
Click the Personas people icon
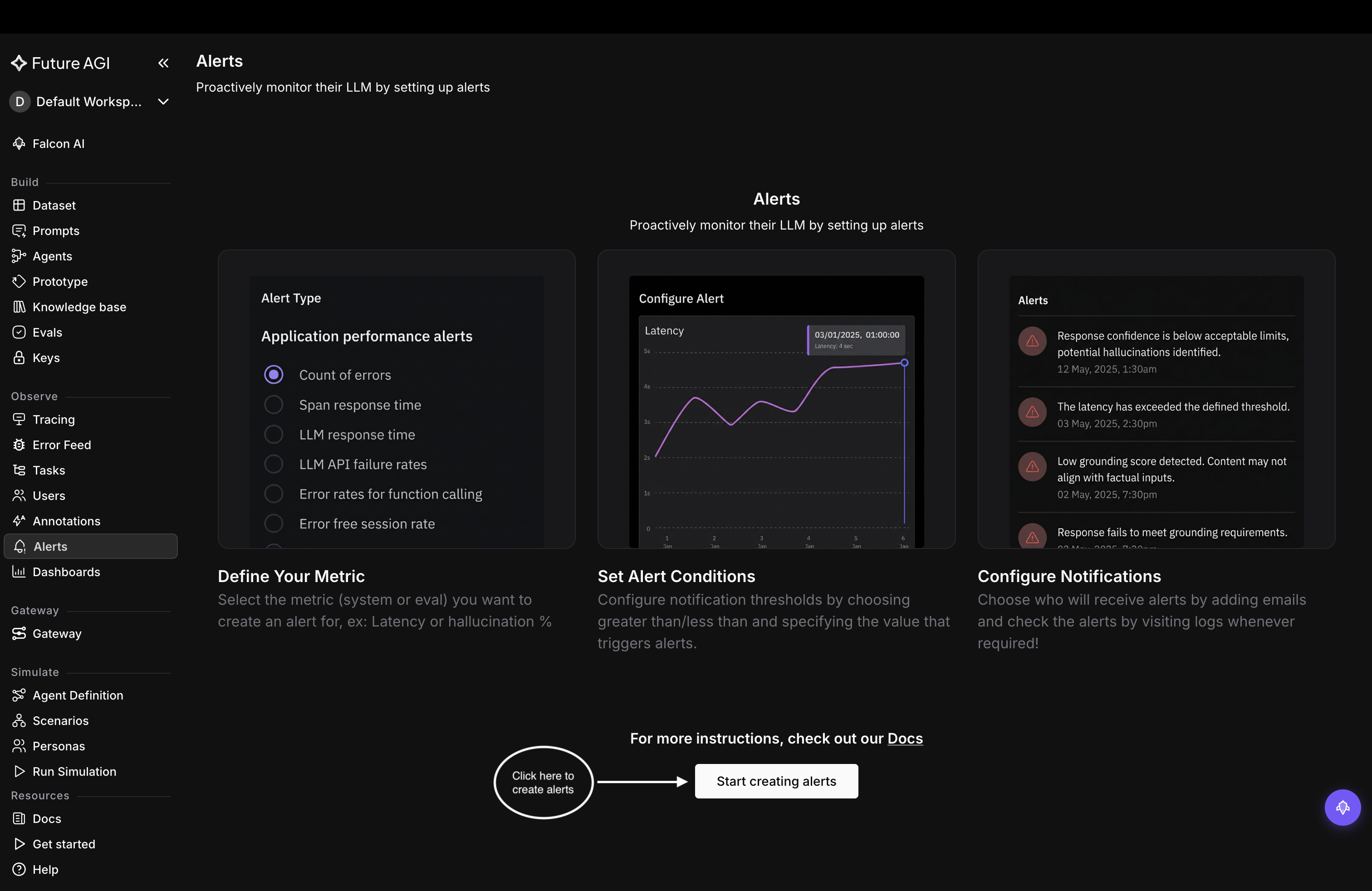pyautogui.click(x=19, y=745)
